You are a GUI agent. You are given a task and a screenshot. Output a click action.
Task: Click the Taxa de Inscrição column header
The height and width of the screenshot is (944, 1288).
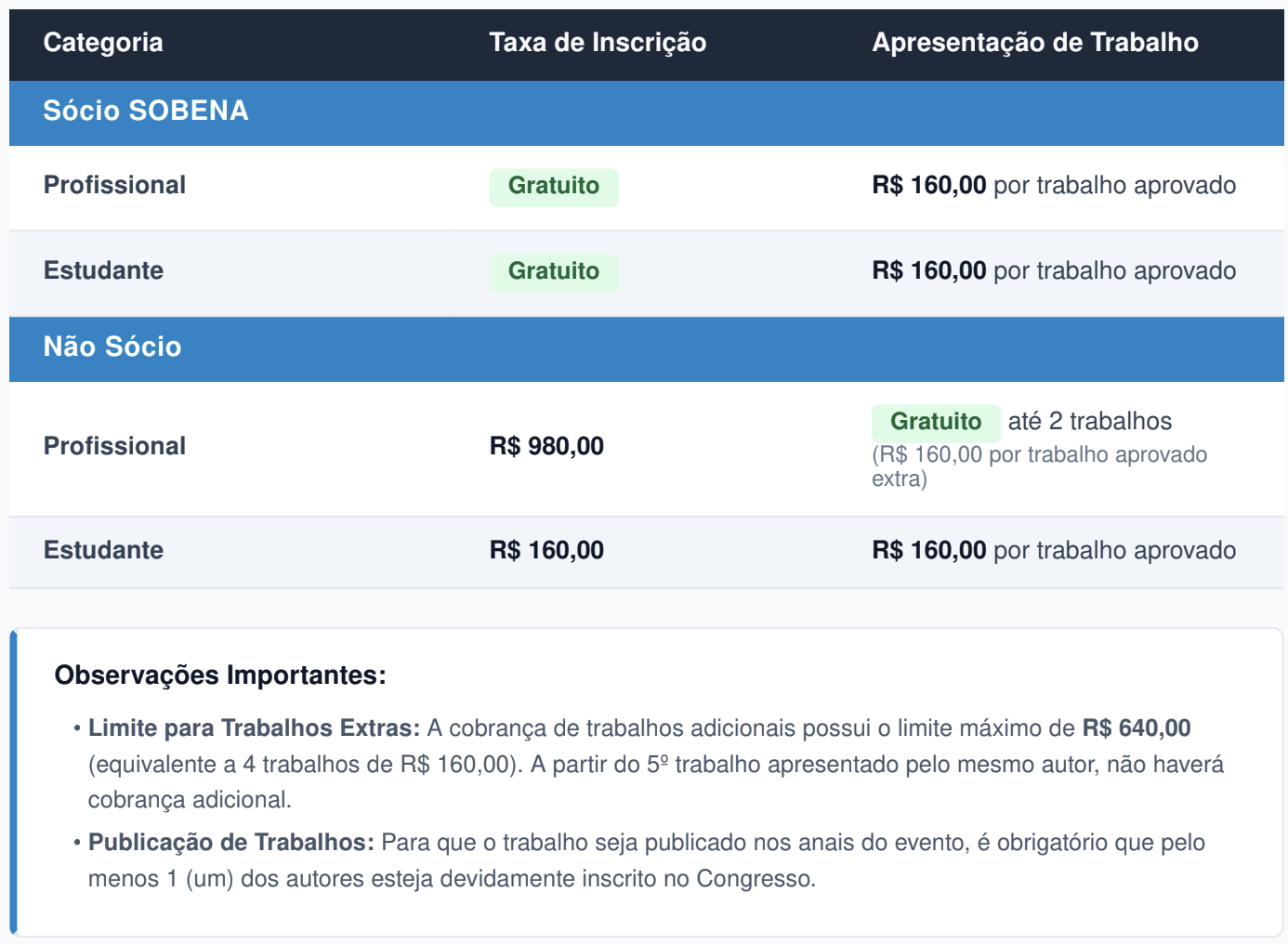[598, 43]
